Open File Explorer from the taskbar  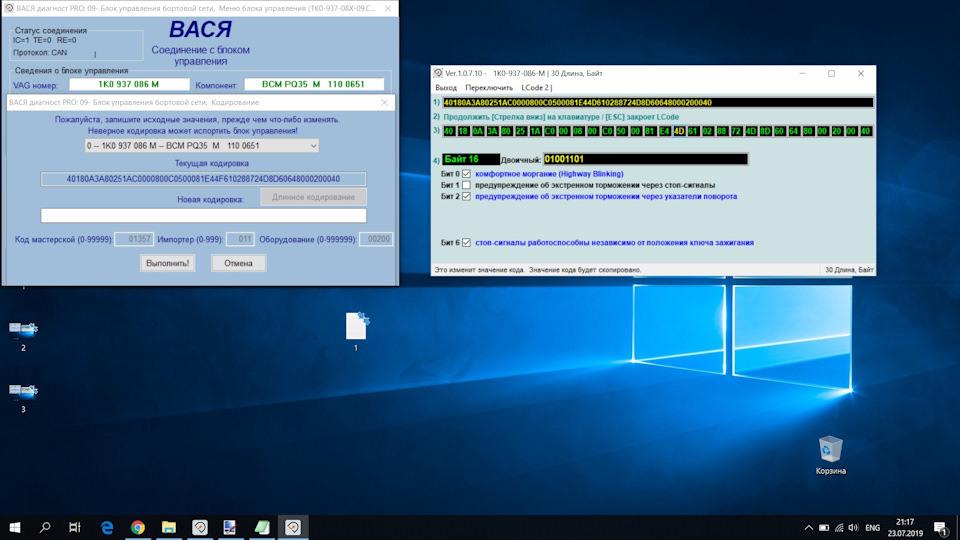point(169,527)
